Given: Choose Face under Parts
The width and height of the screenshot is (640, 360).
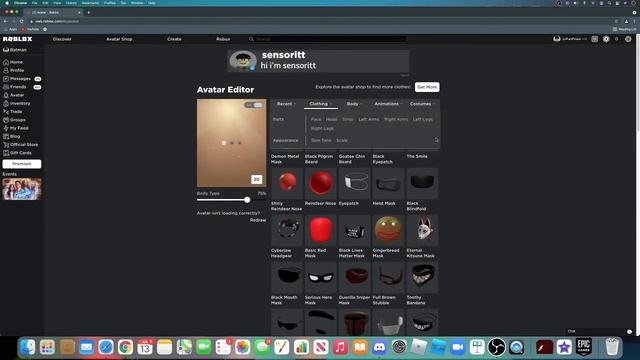Looking at the screenshot, I should pyautogui.click(x=316, y=120).
